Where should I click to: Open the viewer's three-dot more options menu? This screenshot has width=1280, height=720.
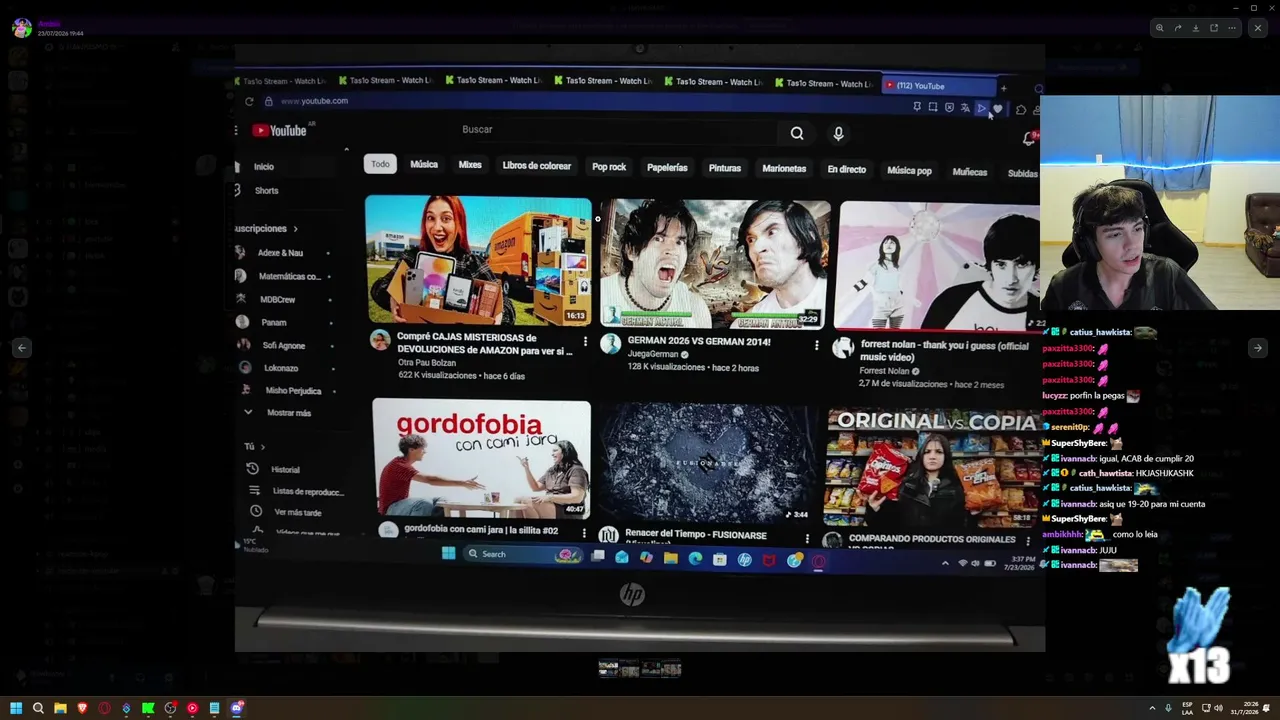[1232, 28]
